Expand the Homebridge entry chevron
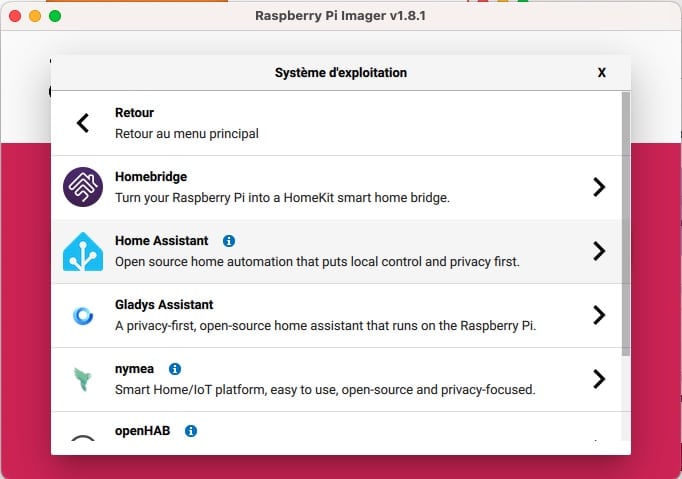This screenshot has height=479, width=682. [x=598, y=187]
